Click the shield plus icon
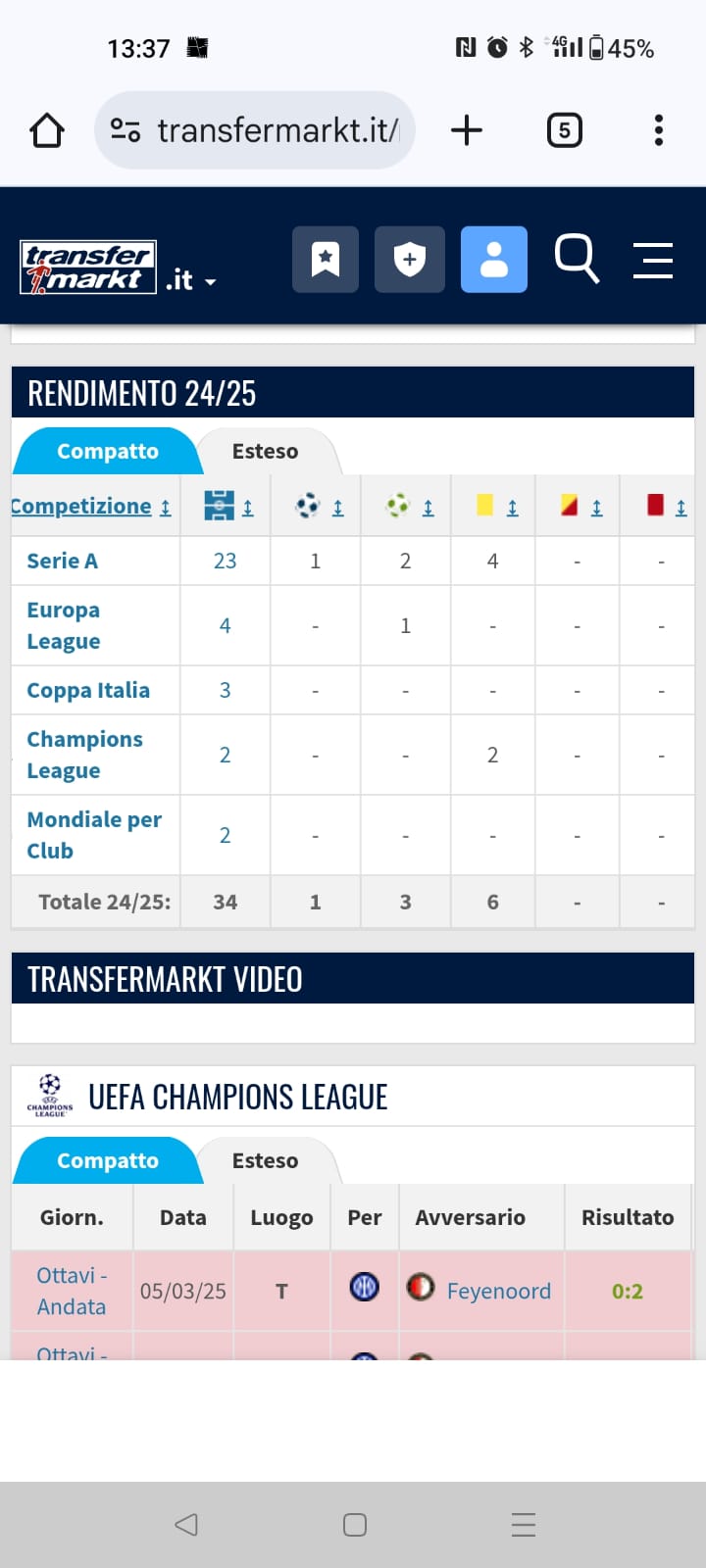The image size is (706, 1568). [x=409, y=260]
